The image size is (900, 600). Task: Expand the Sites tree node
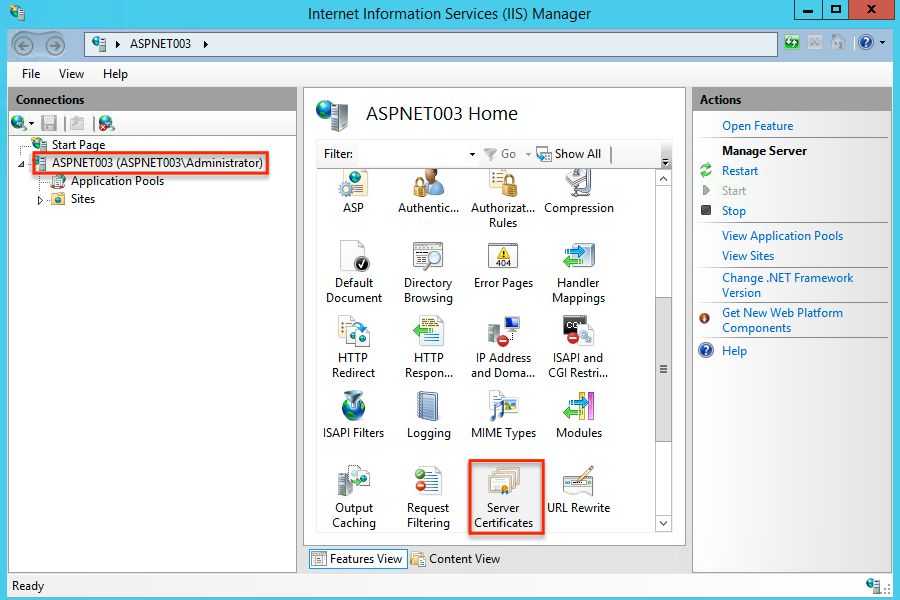tap(40, 200)
